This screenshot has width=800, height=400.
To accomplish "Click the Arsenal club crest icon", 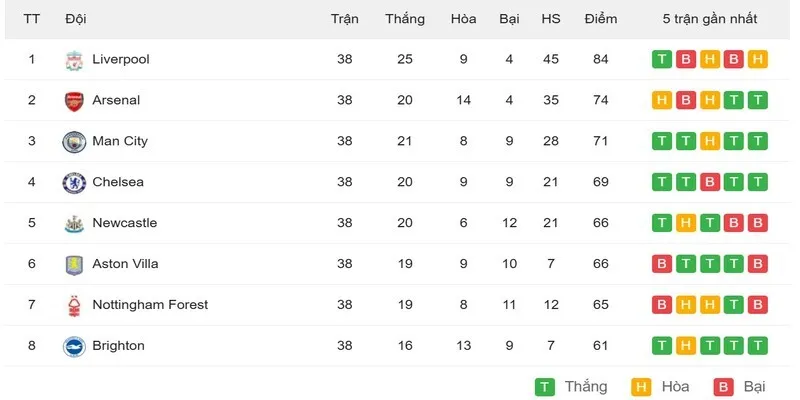I will click(74, 101).
